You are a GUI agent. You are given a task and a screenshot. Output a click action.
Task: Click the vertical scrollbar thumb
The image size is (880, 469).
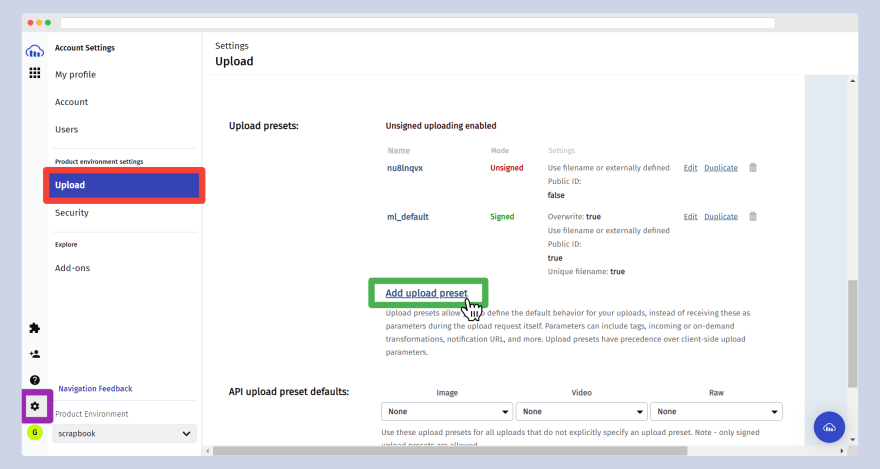coord(852,334)
